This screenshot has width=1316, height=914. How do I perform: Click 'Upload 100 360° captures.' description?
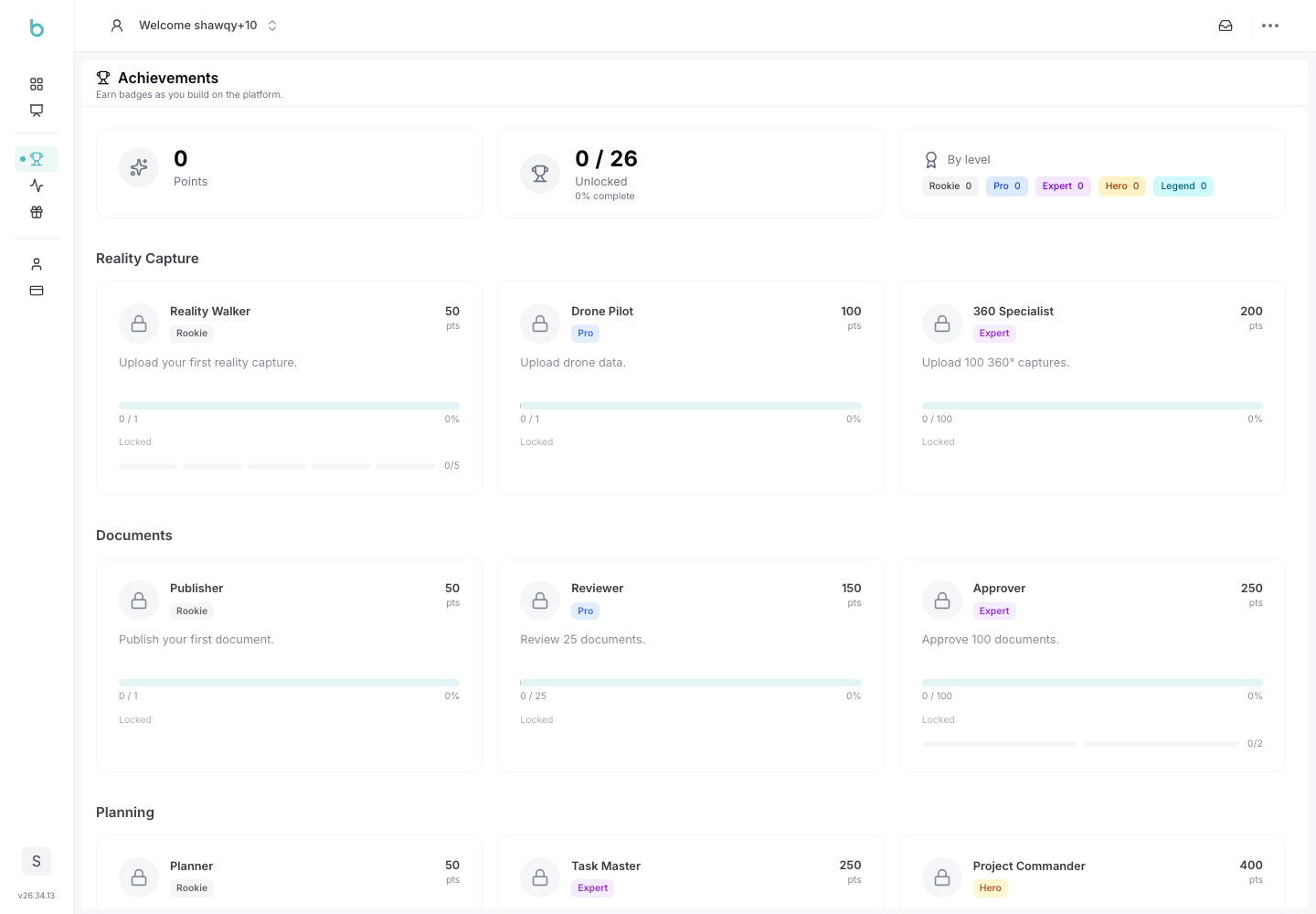tap(995, 363)
